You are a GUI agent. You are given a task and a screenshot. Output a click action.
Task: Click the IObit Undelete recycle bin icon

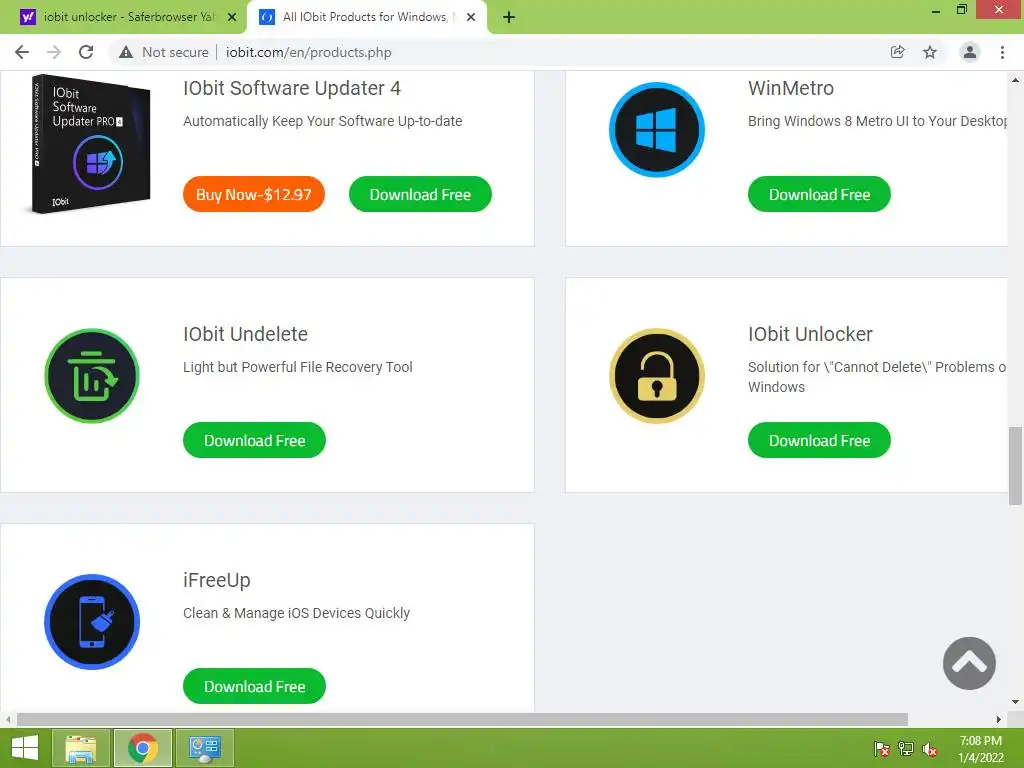tap(91, 376)
